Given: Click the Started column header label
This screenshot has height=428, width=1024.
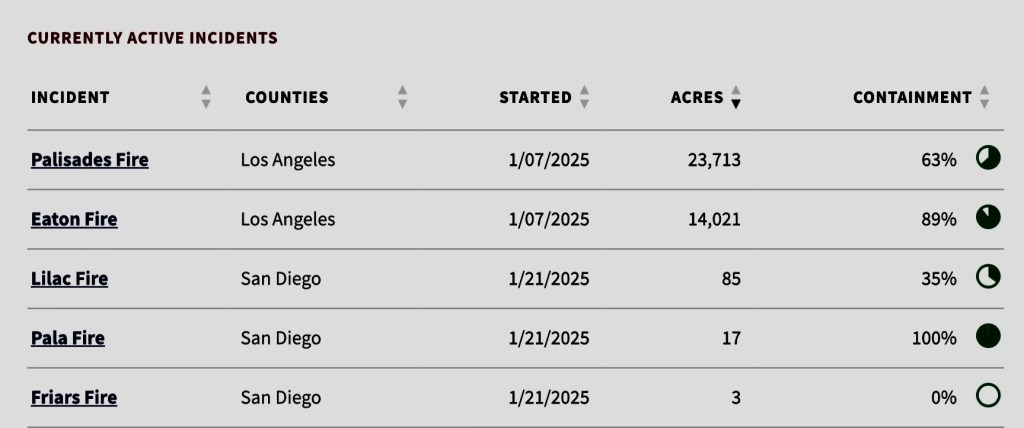Looking at the screenshot, I should (x=535, y=97).
